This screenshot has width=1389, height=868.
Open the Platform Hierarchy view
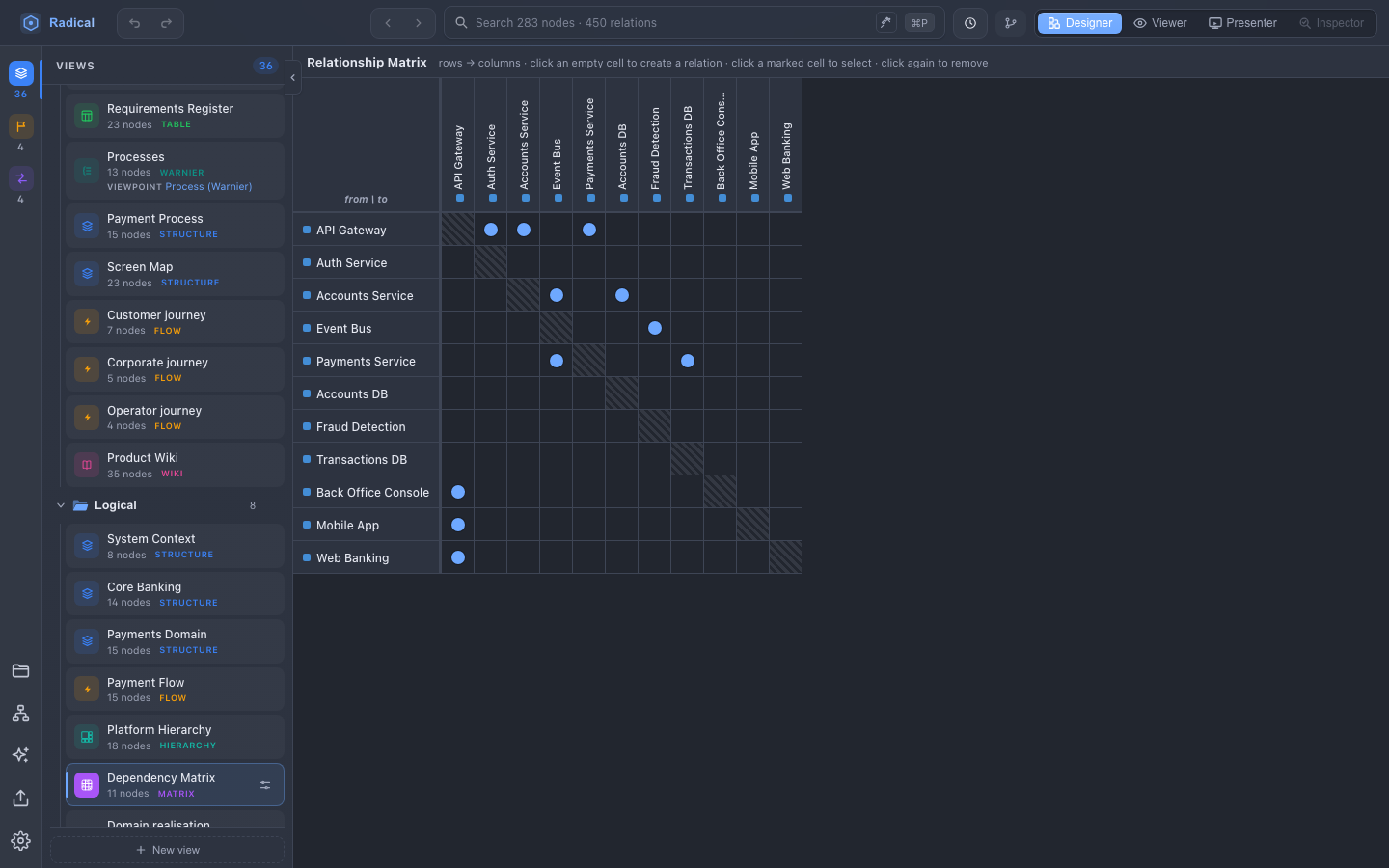(175, 737)
